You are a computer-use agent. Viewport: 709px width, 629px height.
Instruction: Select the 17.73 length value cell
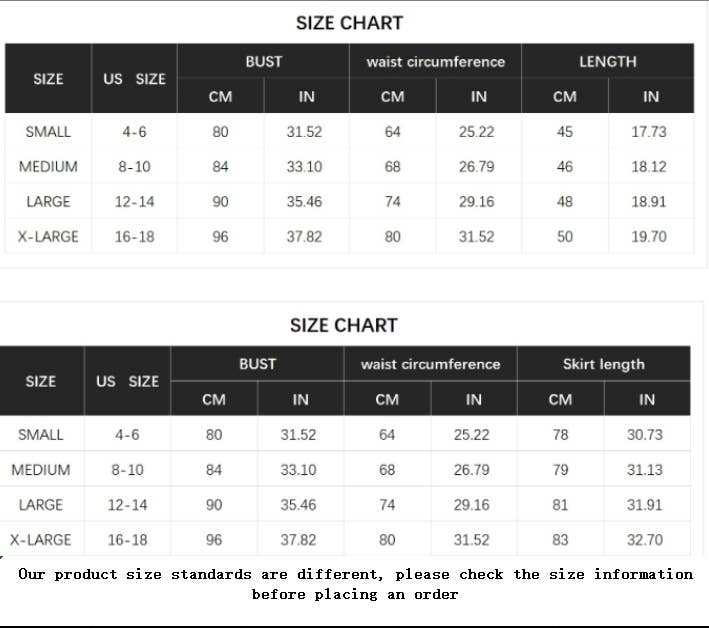(649, 132)
